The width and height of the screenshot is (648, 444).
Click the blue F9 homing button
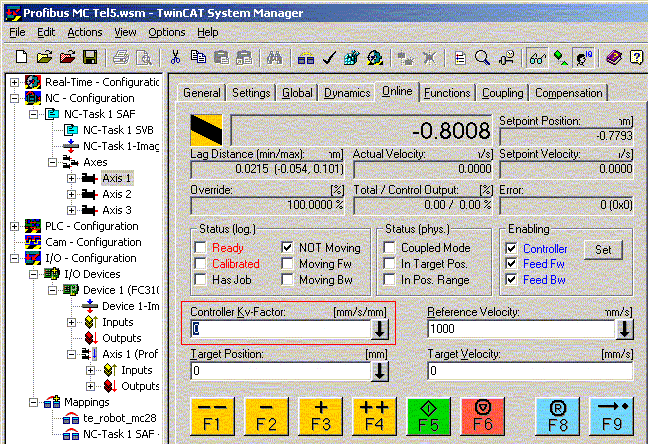click(x=611, y=417)
